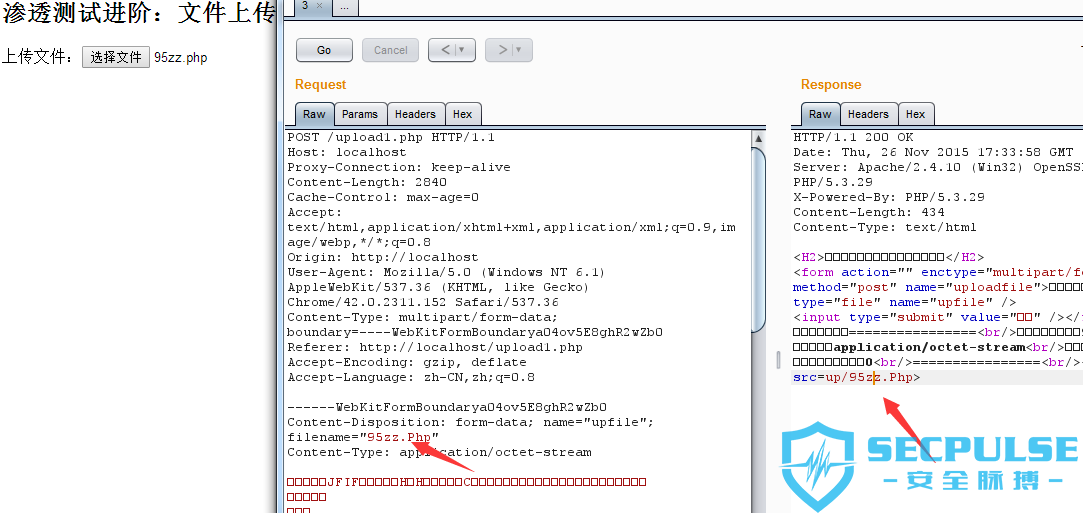Click the filename value '95zz.Php' in request
This screenshot has width=1083, height=513.
(399, 438)
